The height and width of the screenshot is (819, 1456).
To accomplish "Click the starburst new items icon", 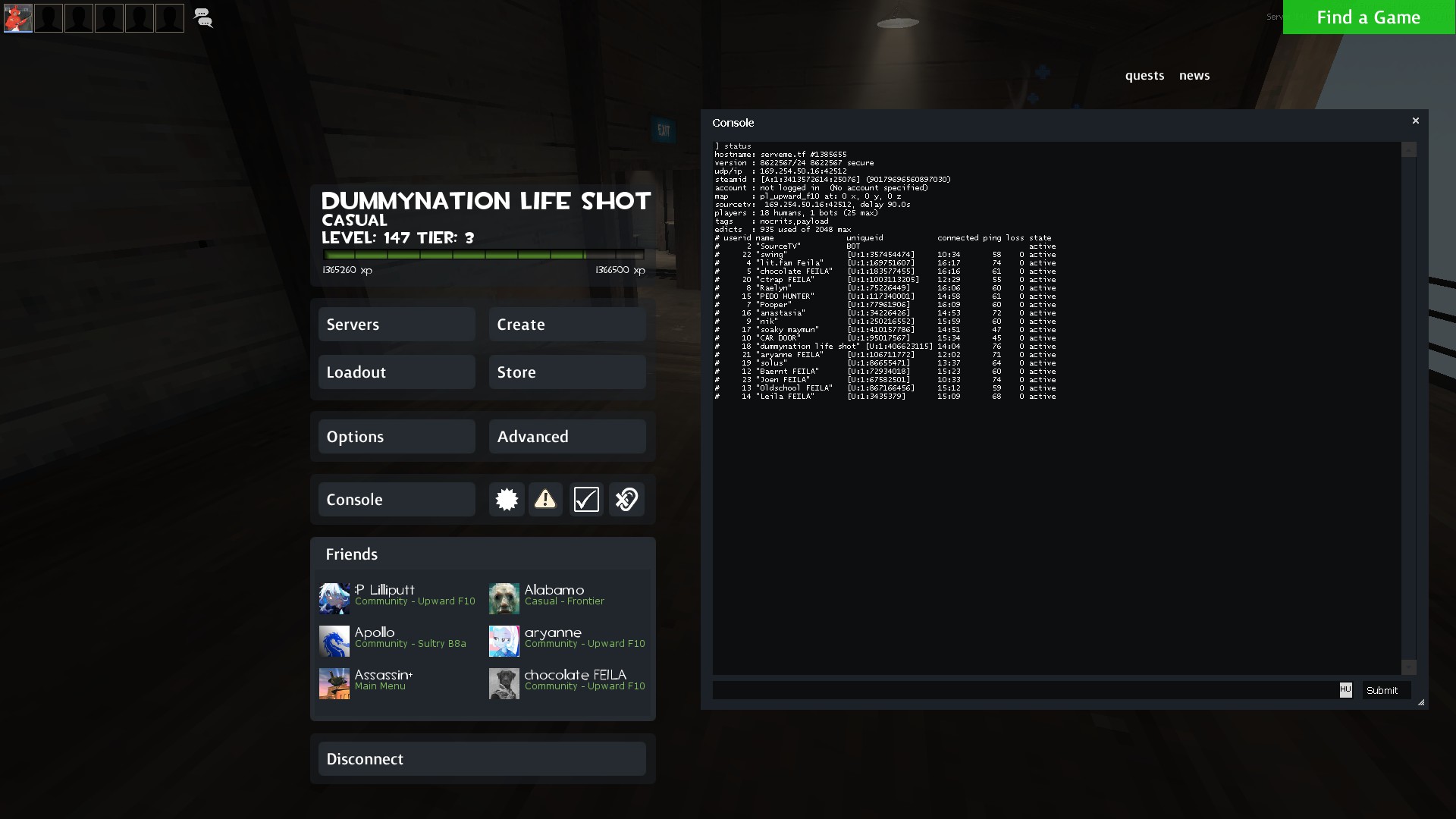I will pyautogui.click(x=507, y=499).
